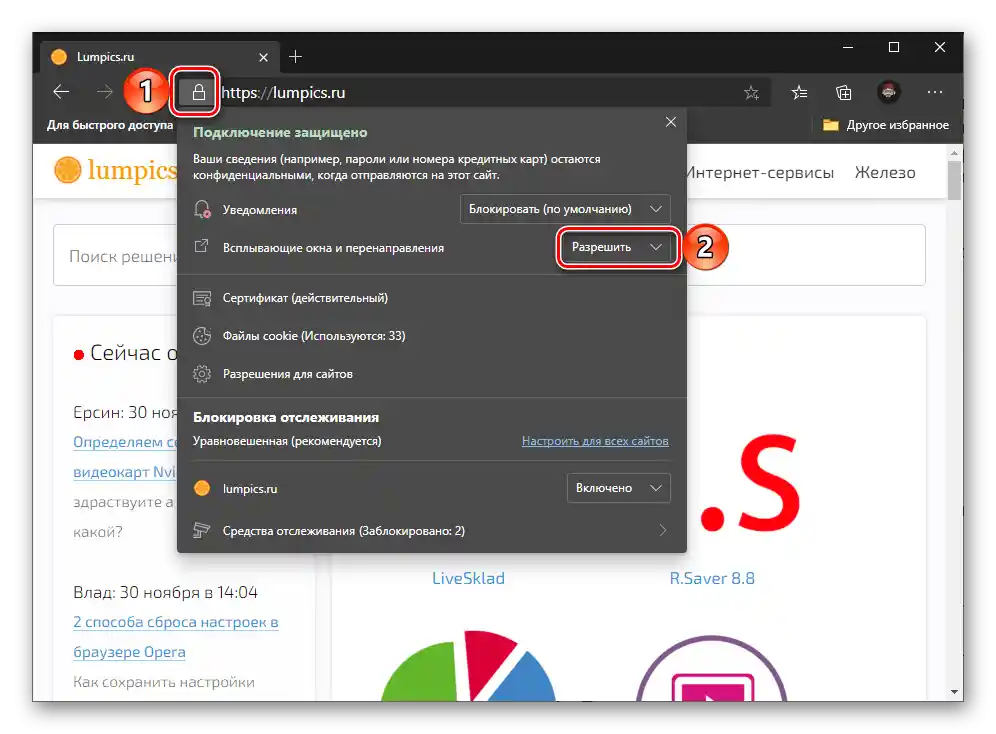Open a new tab with plus

point(295,57)
